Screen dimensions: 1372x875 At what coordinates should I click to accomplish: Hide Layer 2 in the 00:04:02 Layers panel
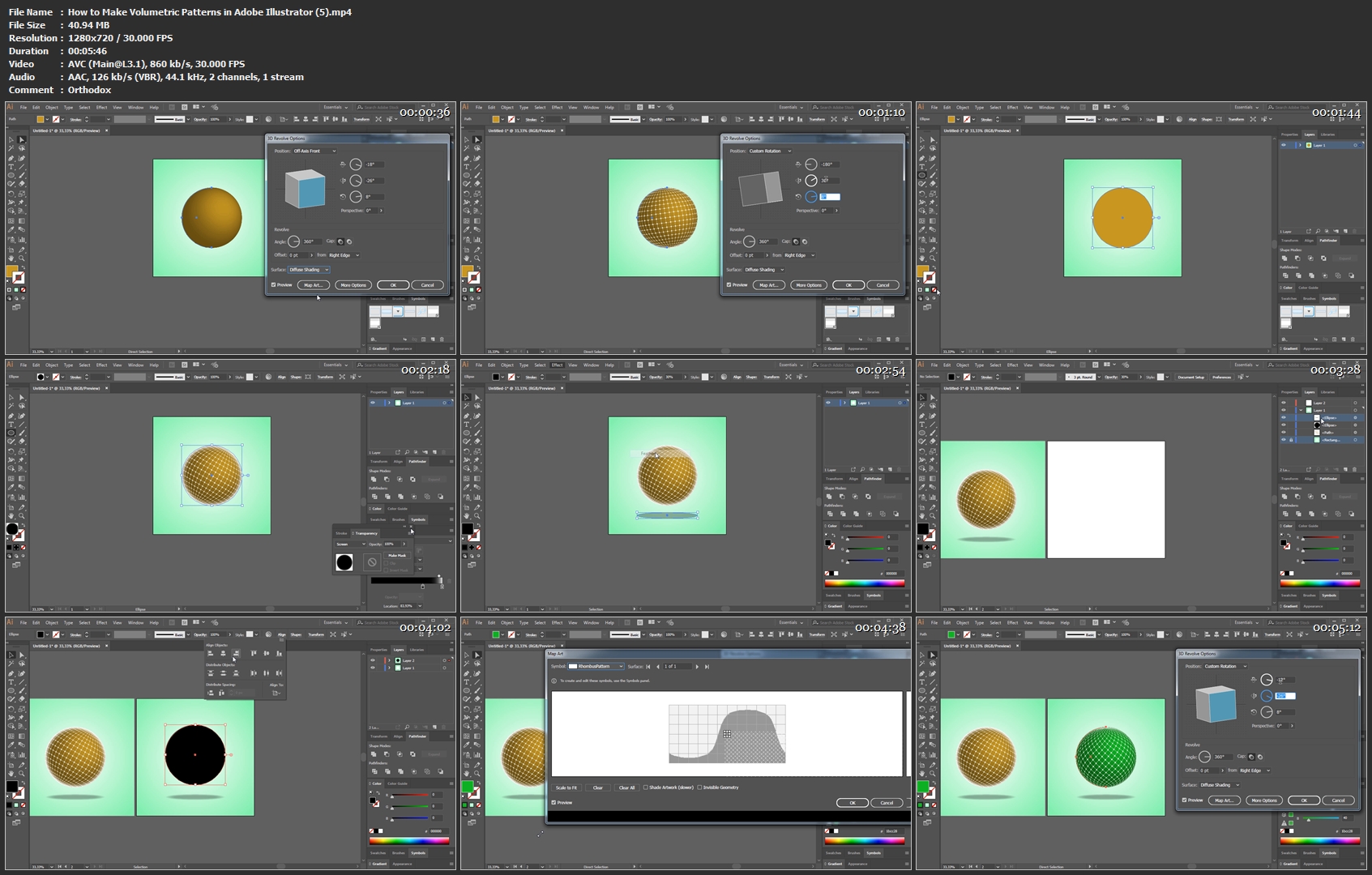[373, 660]
